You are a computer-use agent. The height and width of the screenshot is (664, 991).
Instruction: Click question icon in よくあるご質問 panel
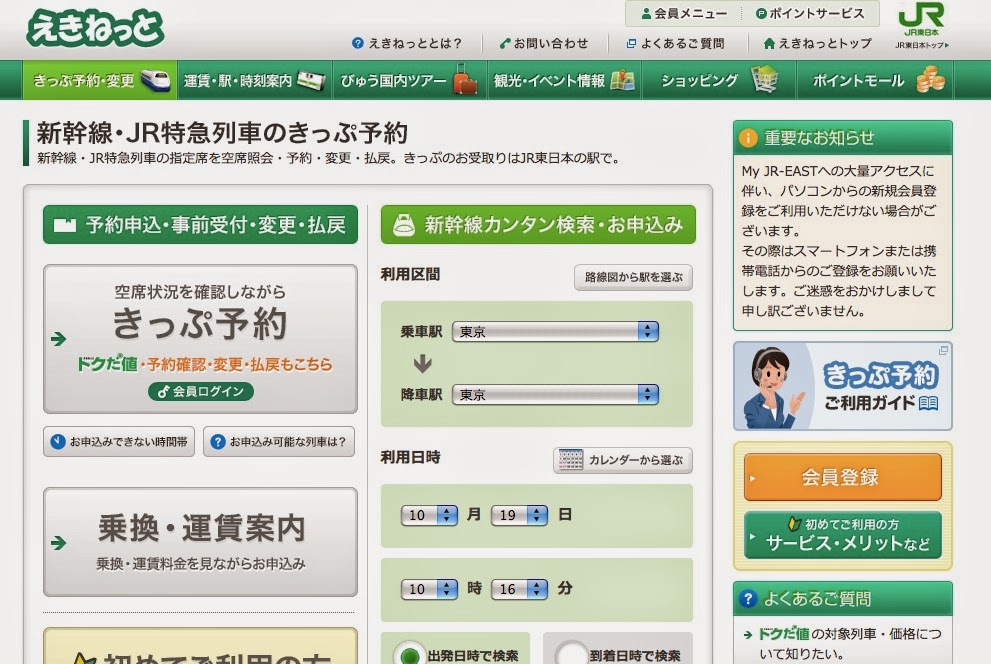click(748, 598)
